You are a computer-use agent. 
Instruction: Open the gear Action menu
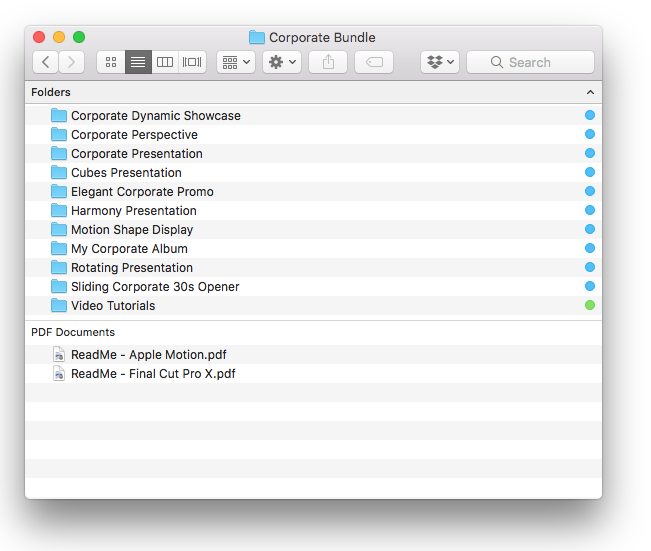click(x=282, y=62)
